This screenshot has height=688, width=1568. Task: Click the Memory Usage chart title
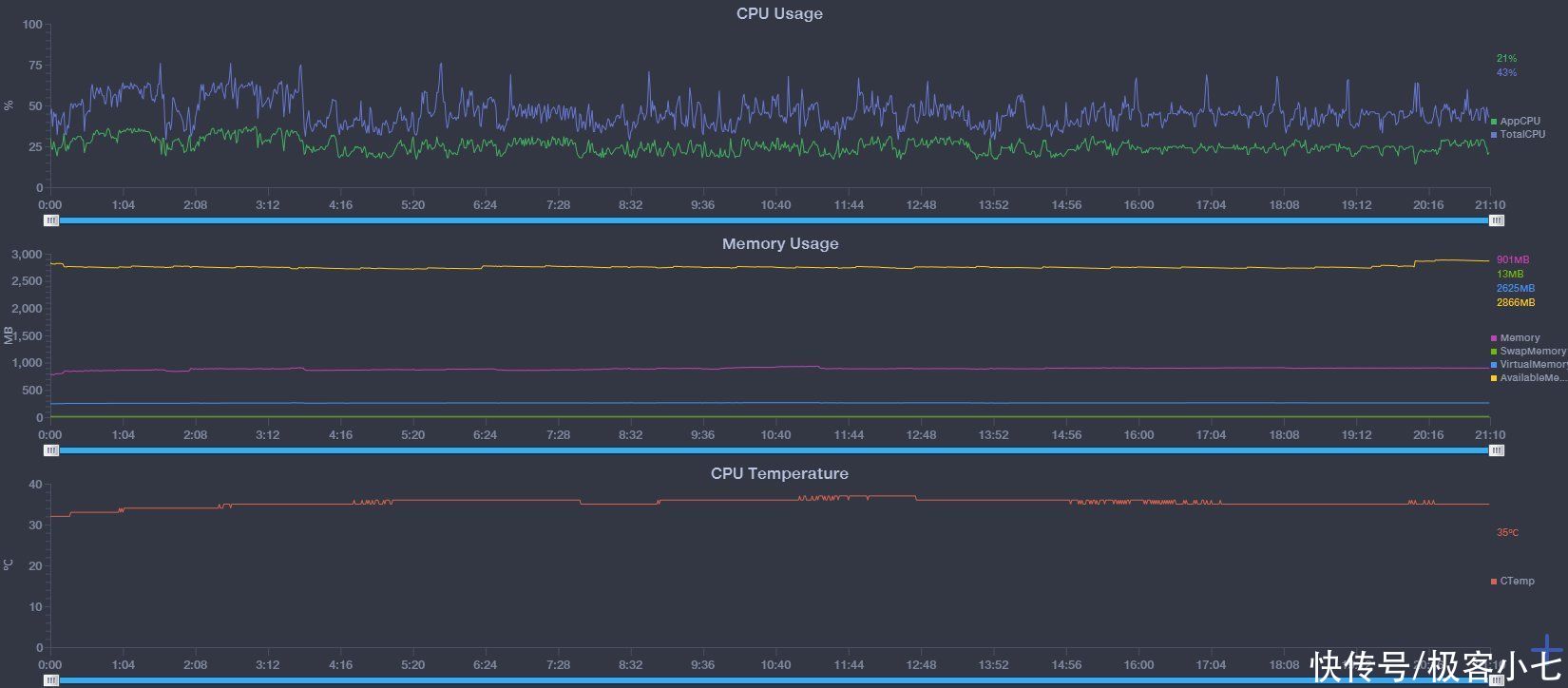[x=780, y=243]
